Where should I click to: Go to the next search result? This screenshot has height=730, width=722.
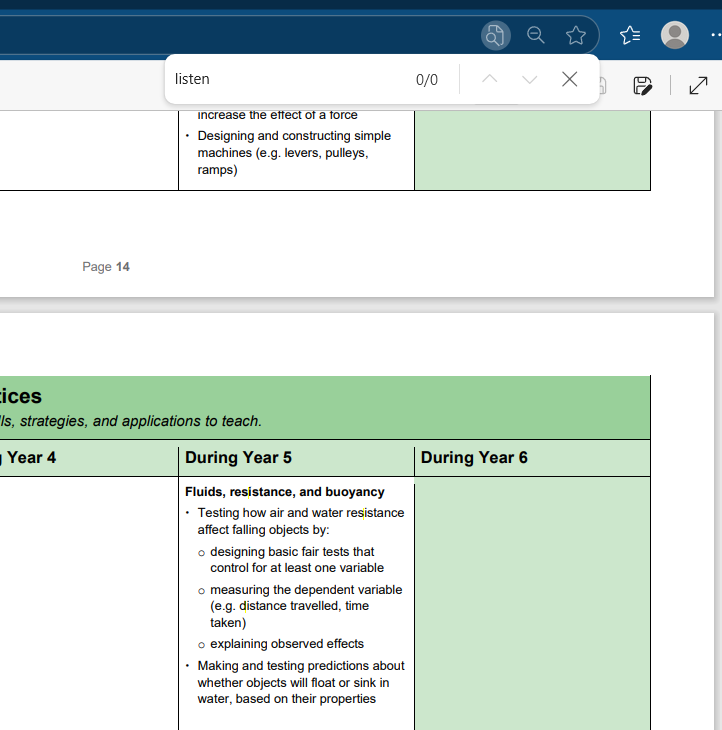point(530,79)
